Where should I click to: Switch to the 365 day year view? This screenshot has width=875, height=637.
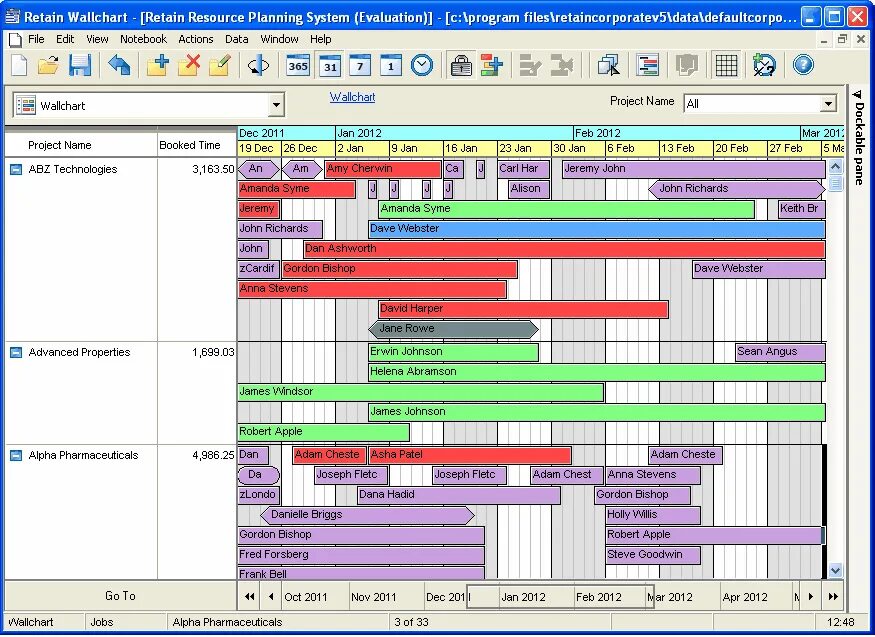click(x=297, y=66)
